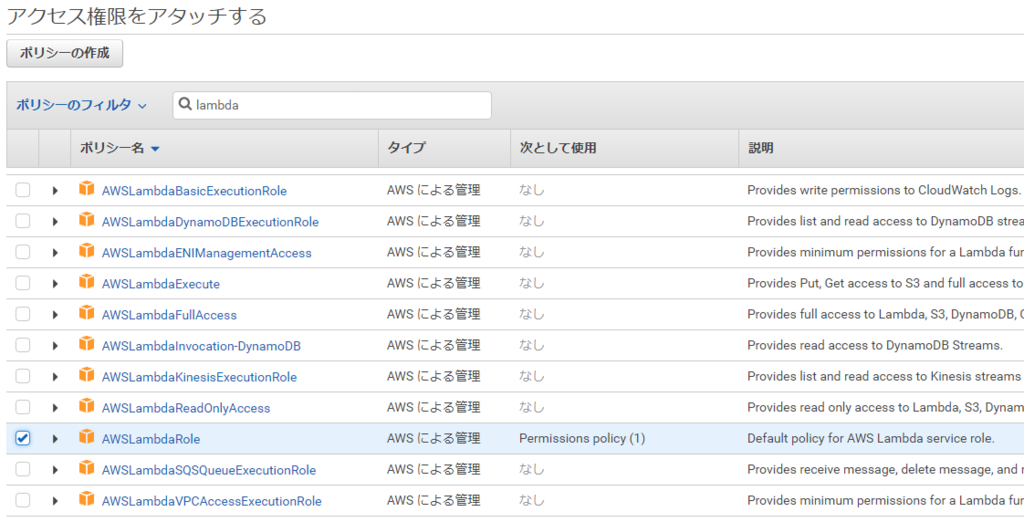Check the AWSLambdaKinesisExecutionRole checkbox

point(23,376)
